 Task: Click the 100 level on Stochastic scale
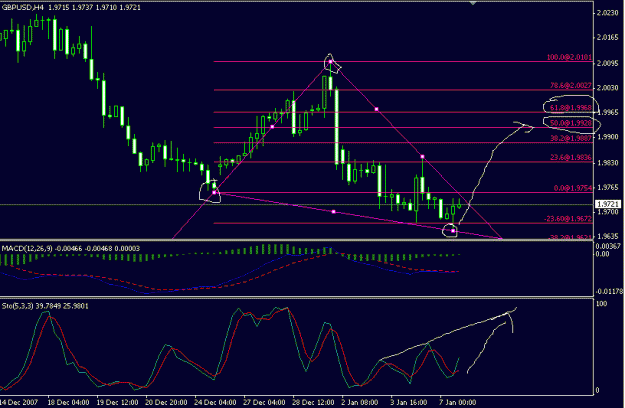(601, 304)
